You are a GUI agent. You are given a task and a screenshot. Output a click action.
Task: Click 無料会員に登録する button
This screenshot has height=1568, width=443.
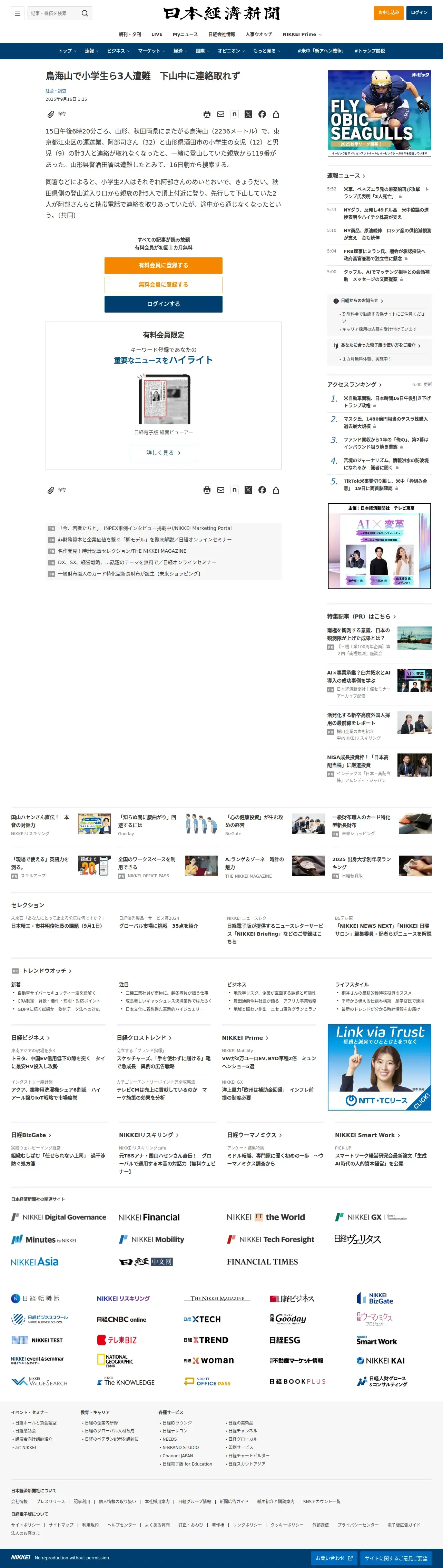pyautogui.click(x=163, y=285)
